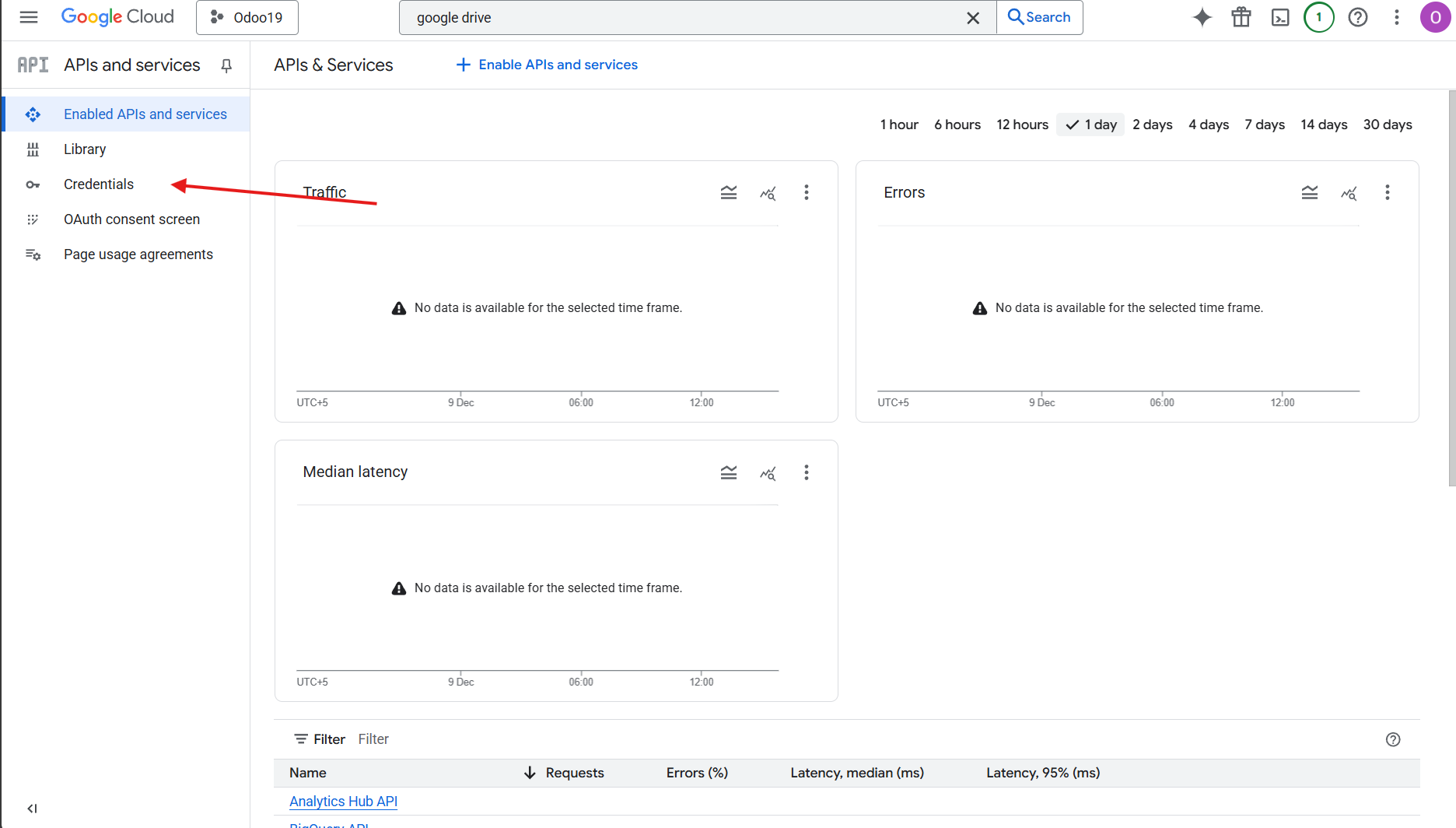Open the Analytics Hub API link
Screen dimensions: 1456x828
(x=343, y=802)
